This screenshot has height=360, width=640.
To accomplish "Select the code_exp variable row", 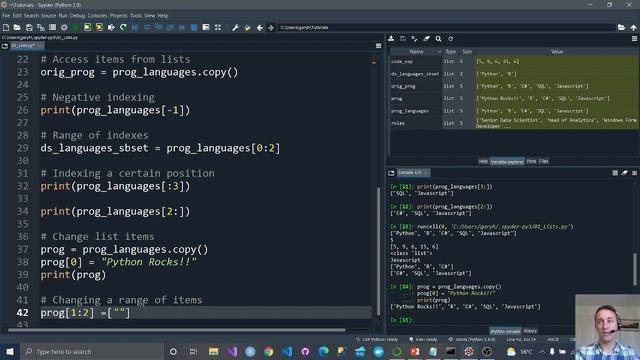I will pos(514,61).
